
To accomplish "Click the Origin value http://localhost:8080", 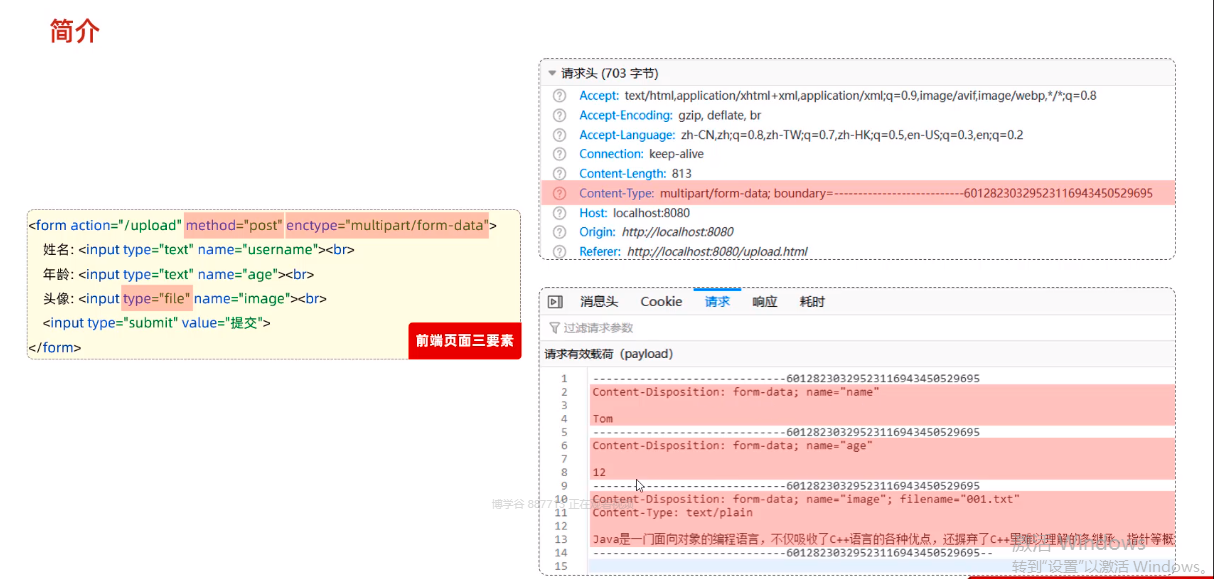I will tap(677, 232).
